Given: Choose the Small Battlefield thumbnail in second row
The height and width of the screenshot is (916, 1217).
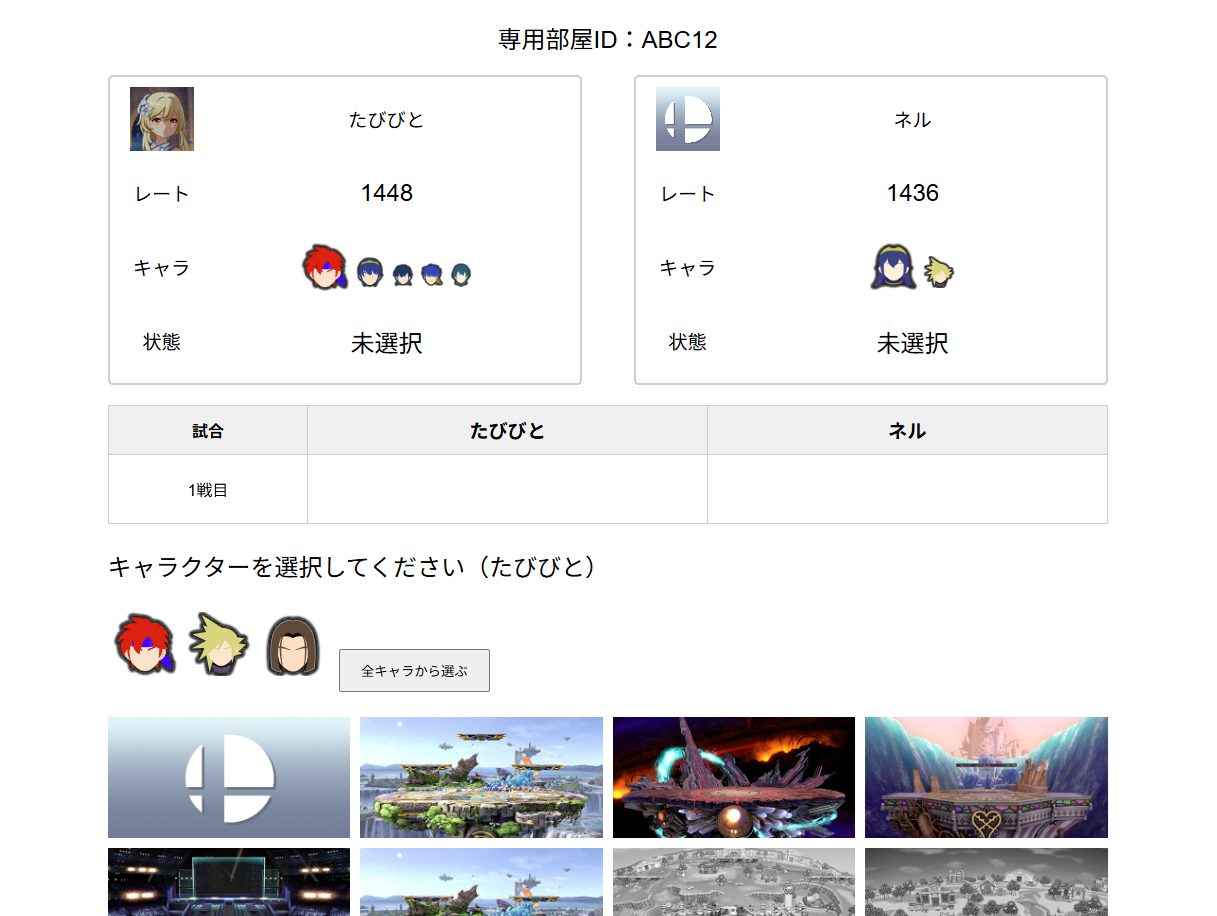Looking at the screenshot, I should pyautogui.click(x=481, y=882).
